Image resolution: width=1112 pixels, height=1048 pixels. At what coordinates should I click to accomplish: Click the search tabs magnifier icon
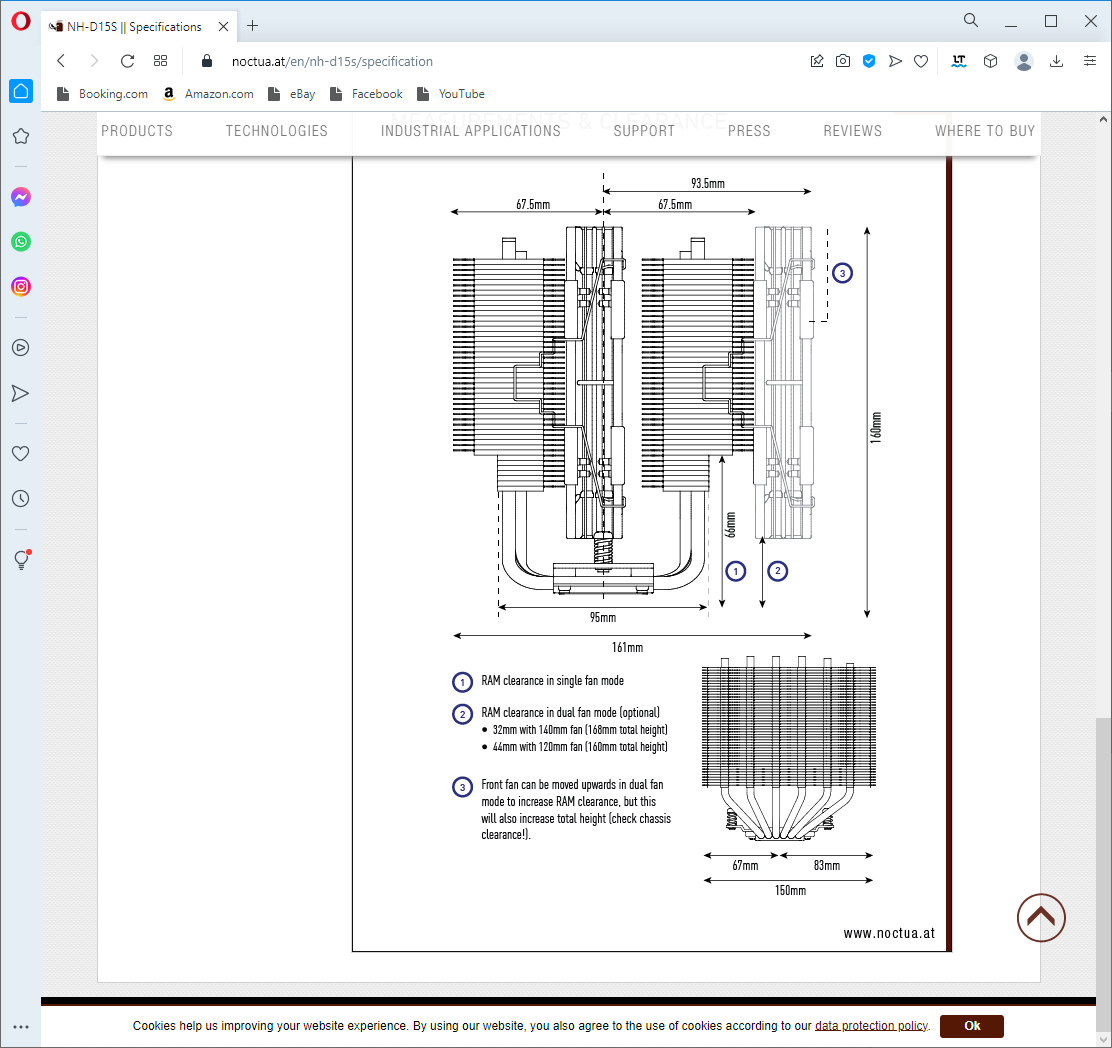[x=970, y=21]
